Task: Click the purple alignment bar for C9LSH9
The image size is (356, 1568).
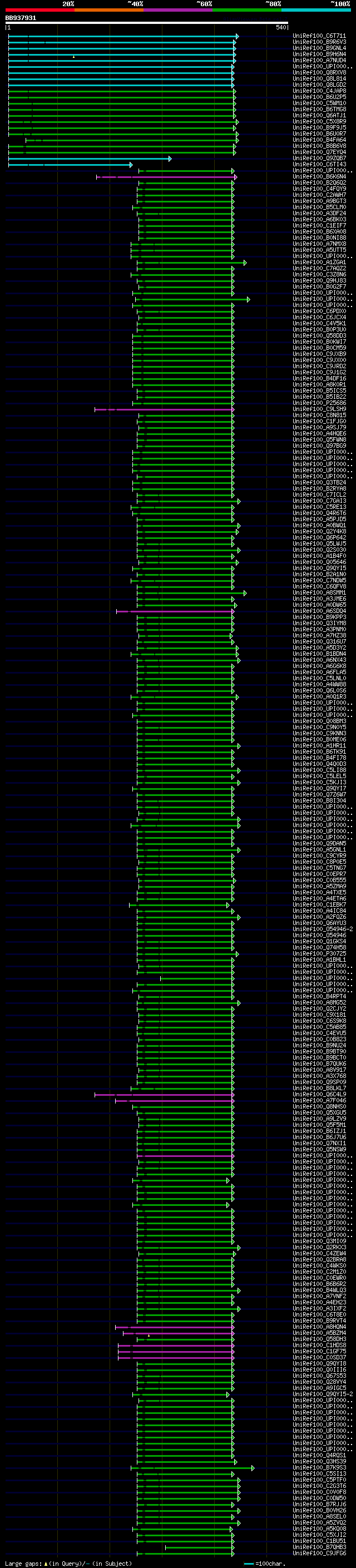Action: tap(164, 409)
